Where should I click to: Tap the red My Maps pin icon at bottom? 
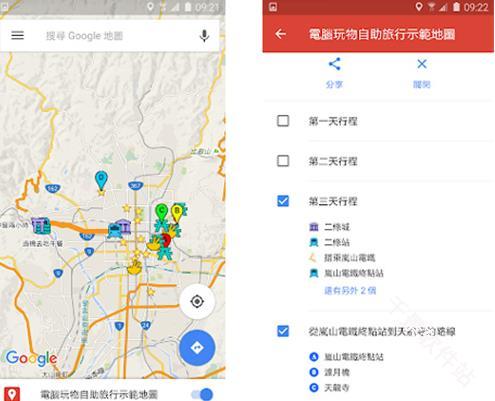(x=12, y=394)
